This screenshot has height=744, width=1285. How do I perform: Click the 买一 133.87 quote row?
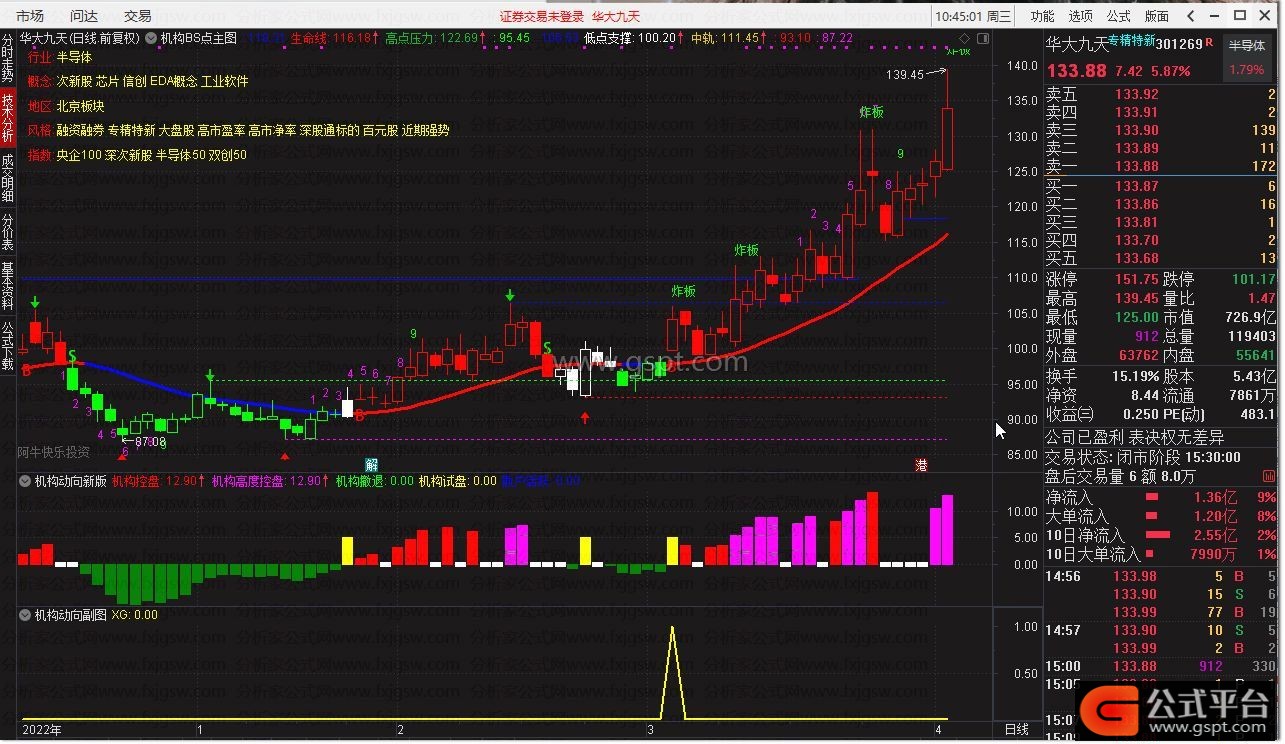coord(1160,186)
